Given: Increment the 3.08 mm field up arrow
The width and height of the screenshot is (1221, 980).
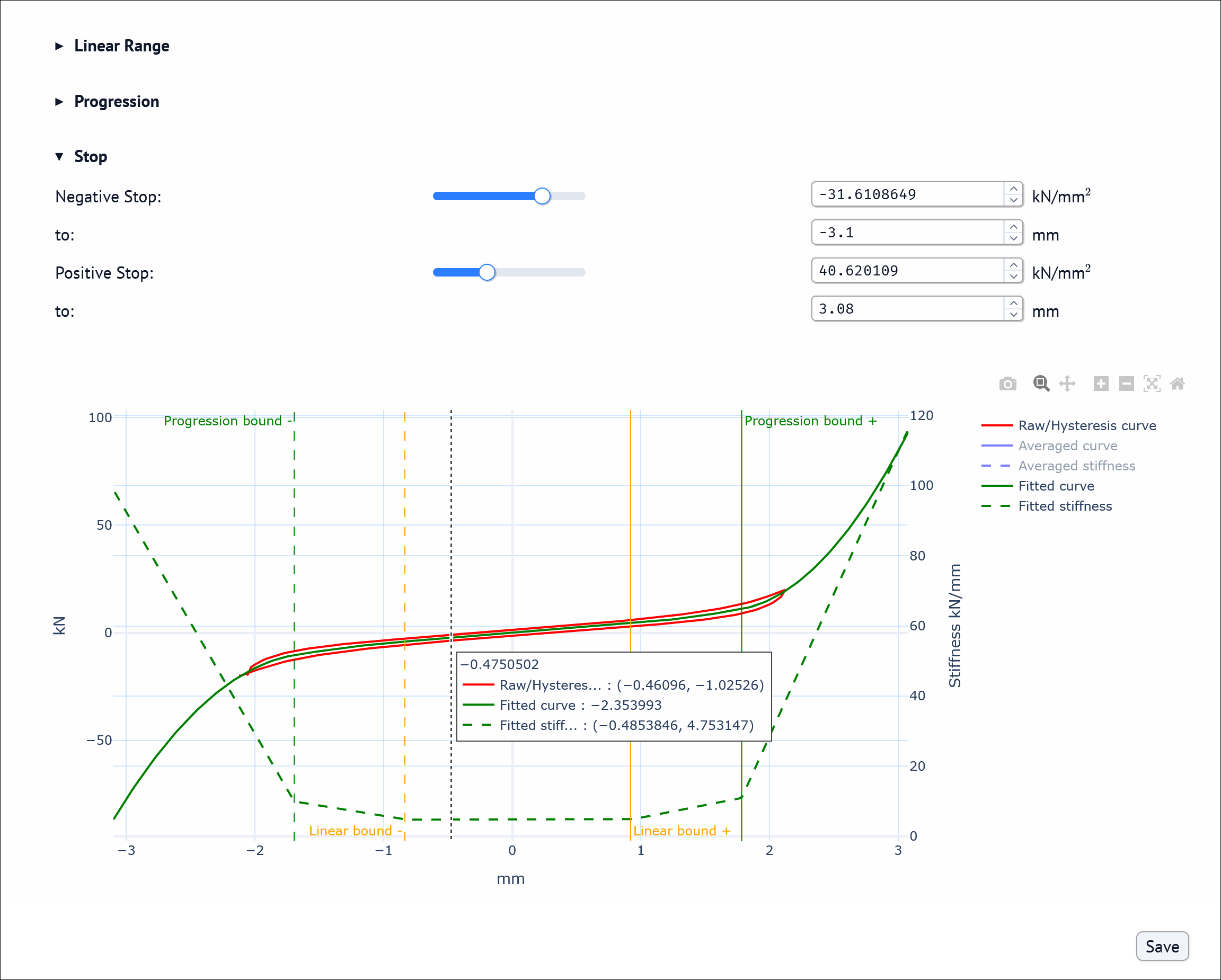Looking at the screenshot, I should [1013, 303].
